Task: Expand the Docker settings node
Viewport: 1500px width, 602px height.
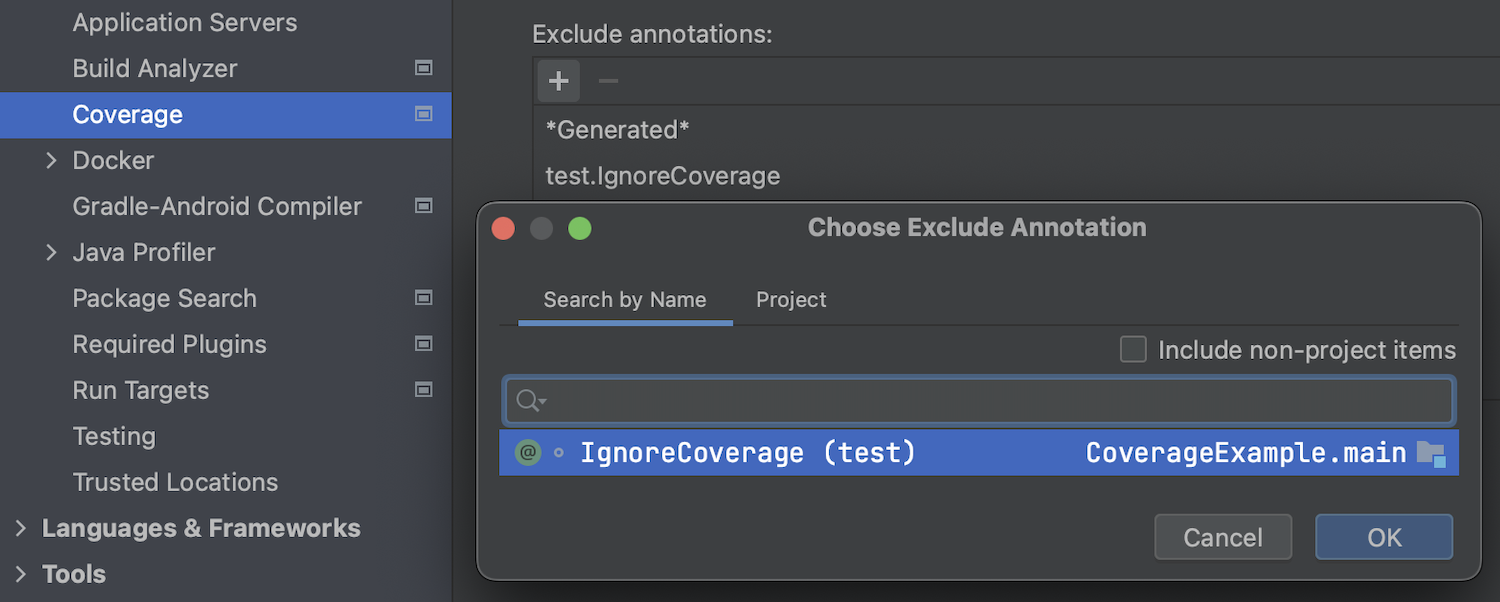Action: [x=52, y=160]
